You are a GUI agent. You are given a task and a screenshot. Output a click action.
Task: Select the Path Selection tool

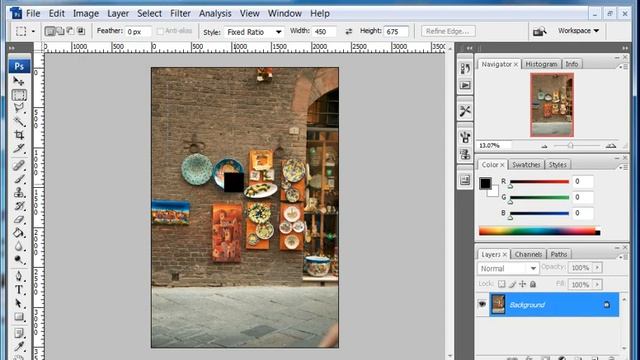[19, 303]
